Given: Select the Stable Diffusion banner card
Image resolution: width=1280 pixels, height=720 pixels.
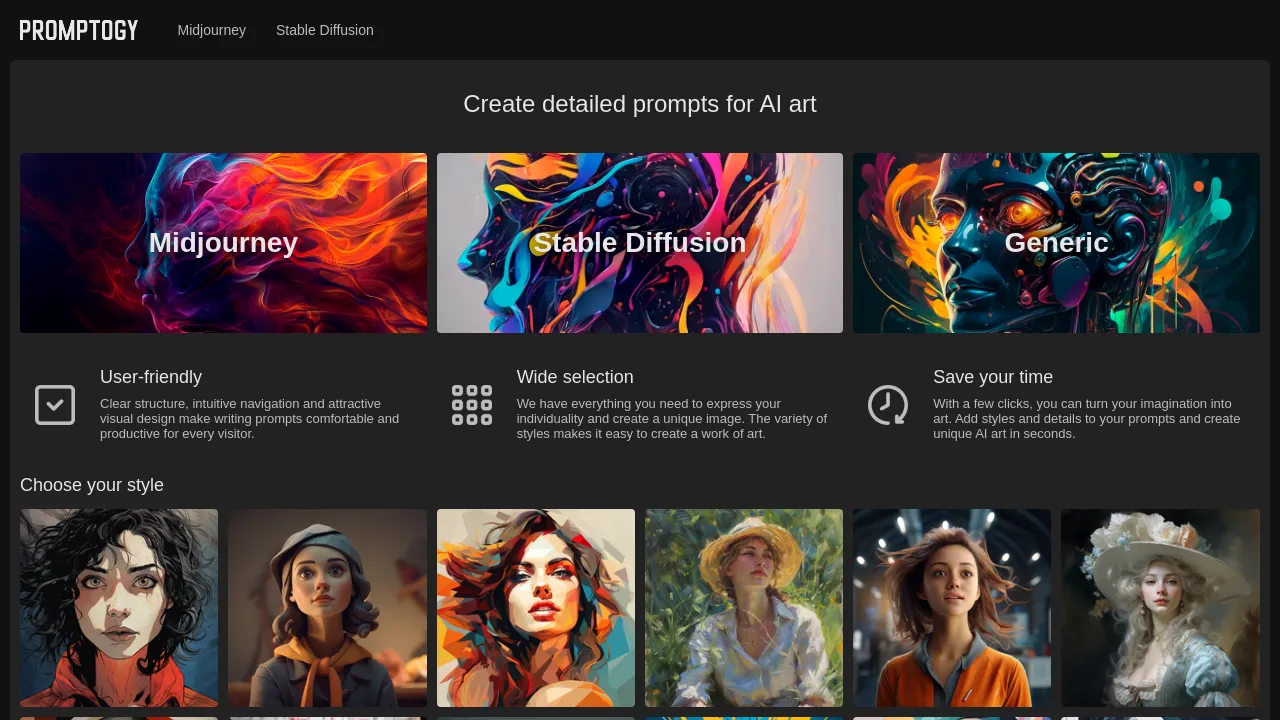Looking at the screenshot, I should (640, 243).
